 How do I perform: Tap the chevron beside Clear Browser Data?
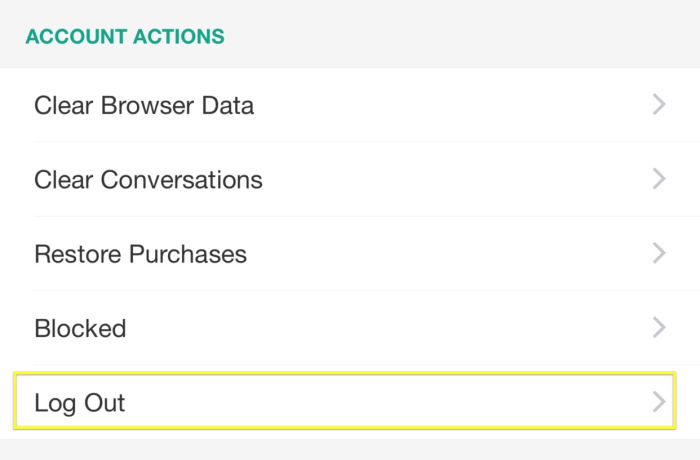click(x=658, y=104)
